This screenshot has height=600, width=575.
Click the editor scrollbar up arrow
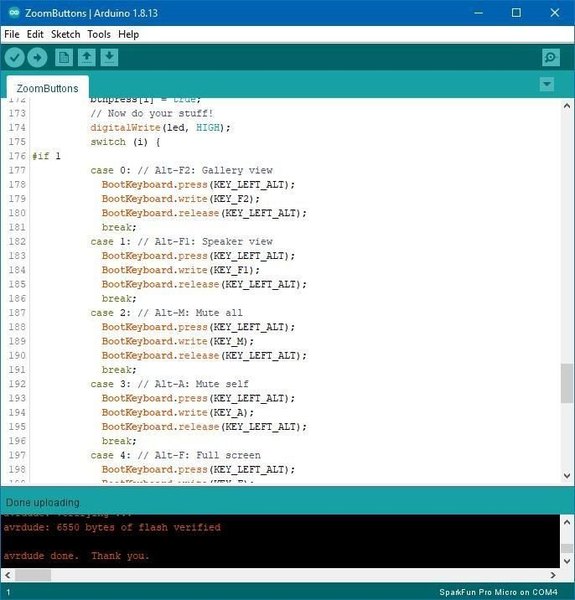tap(567, 106)
